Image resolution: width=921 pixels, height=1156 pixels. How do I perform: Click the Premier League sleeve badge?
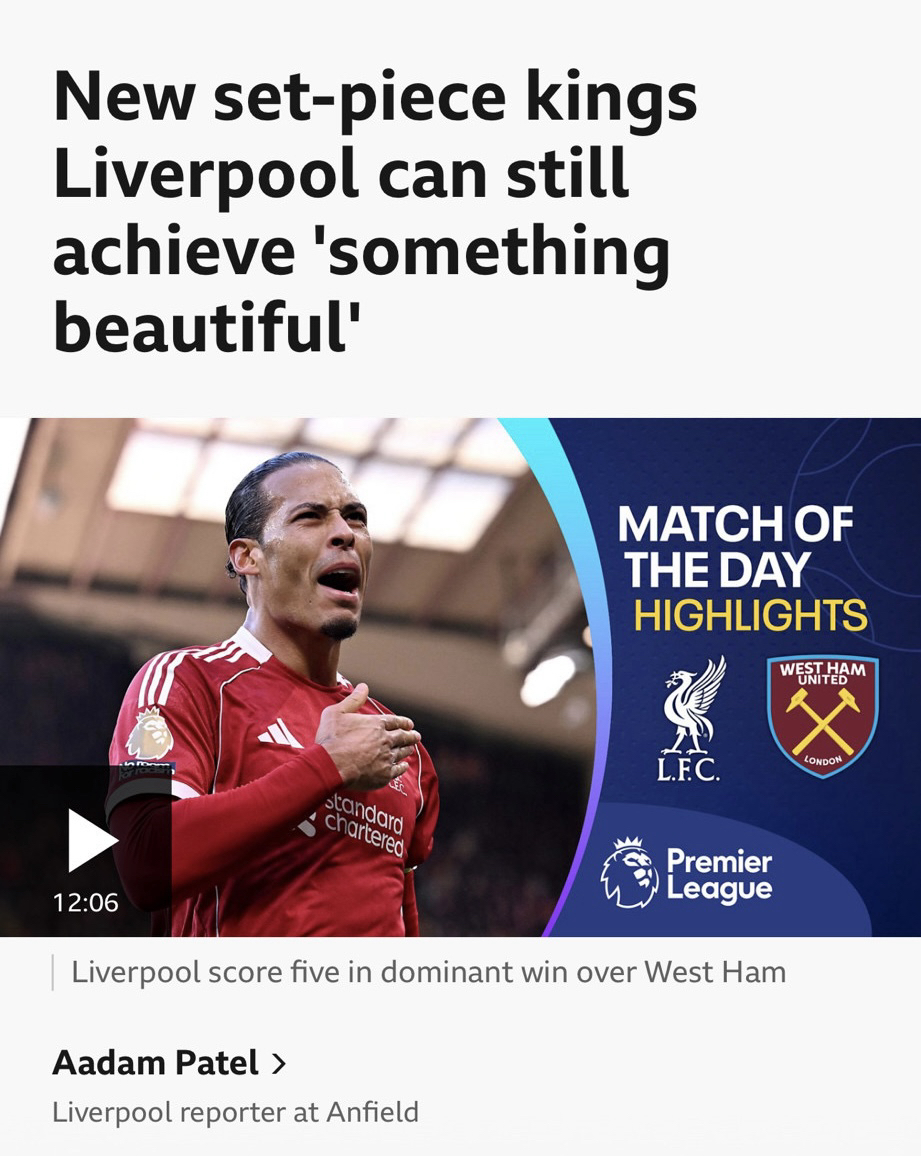pyautogui.click(x=150, y=734)
